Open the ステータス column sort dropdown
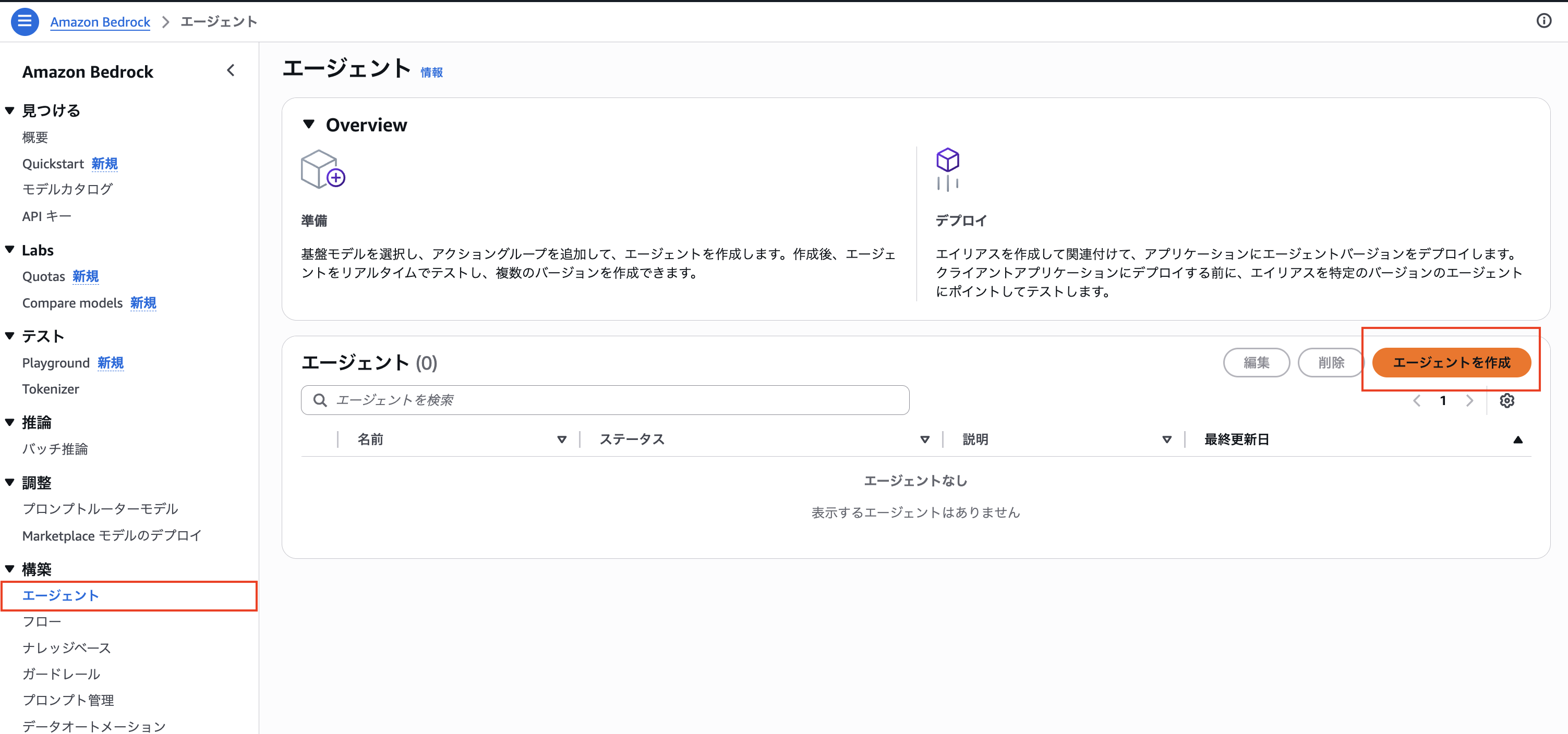The width and height of the screenshot is (1568, 734). point(925,439)
